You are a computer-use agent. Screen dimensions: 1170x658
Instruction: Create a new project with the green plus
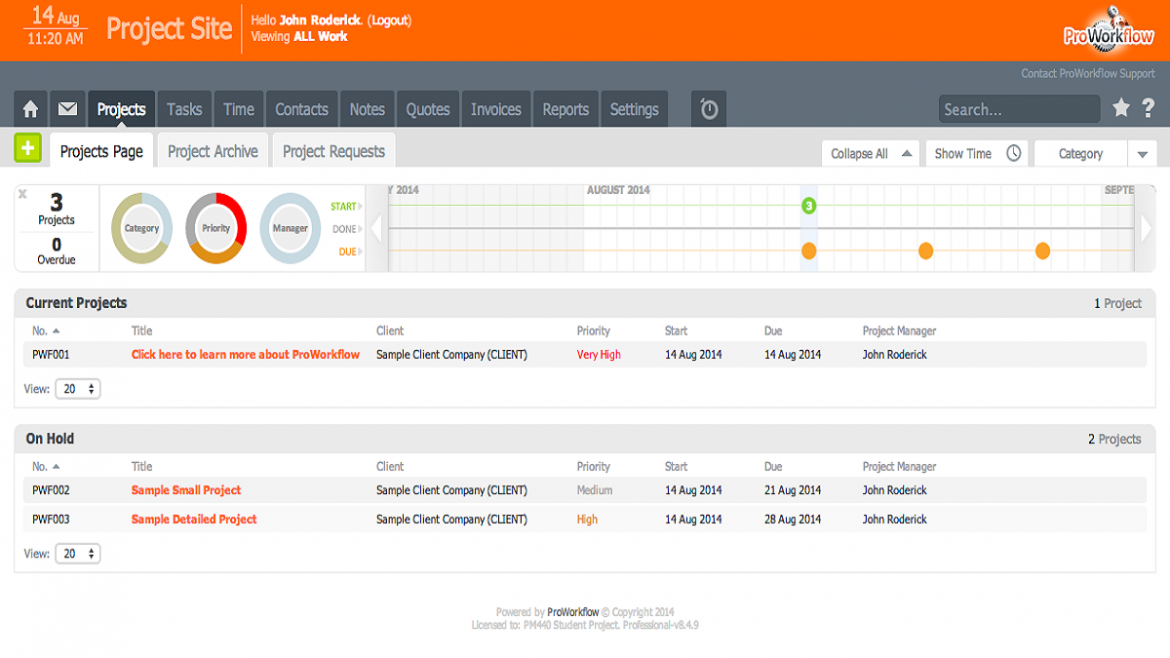[27, 147]
